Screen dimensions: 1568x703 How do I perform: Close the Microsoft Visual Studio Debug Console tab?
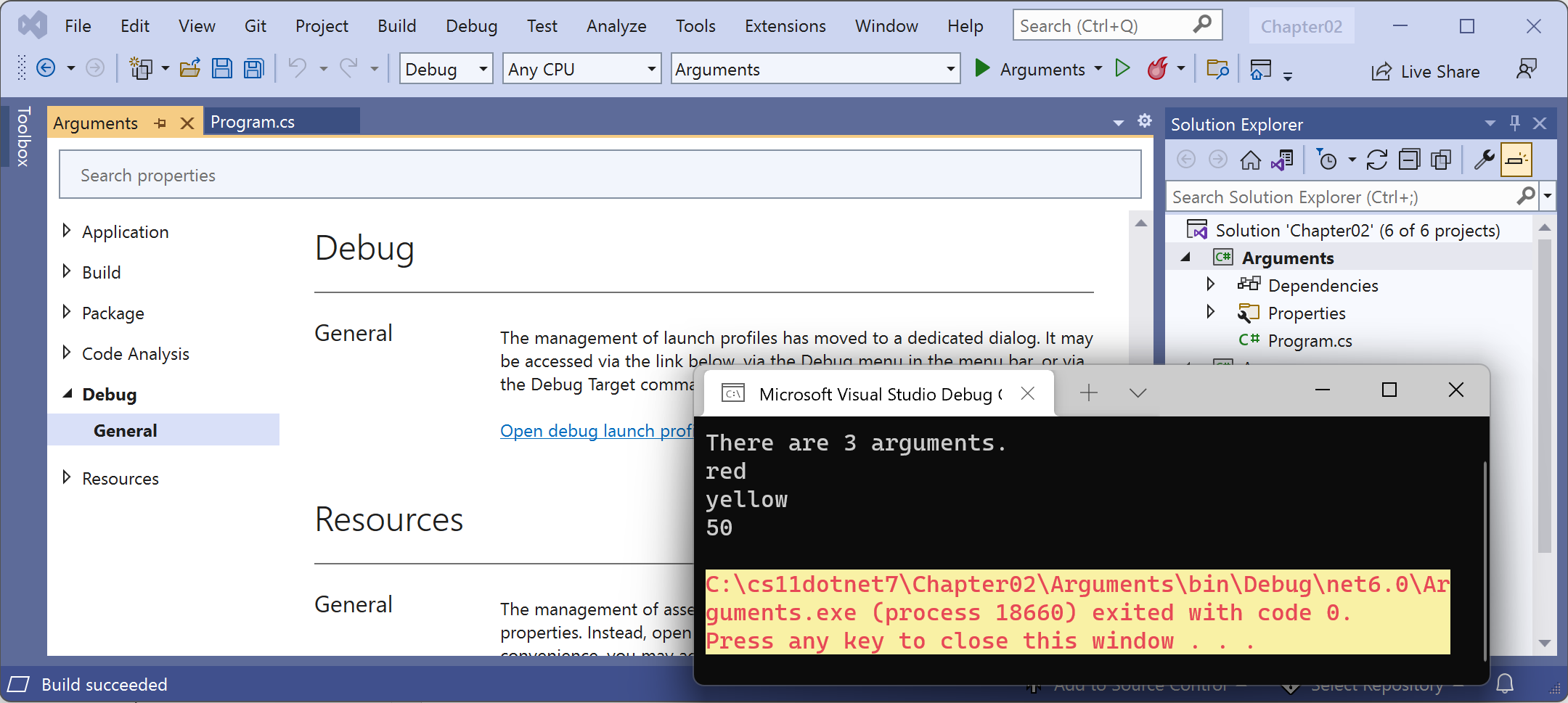1027,393
